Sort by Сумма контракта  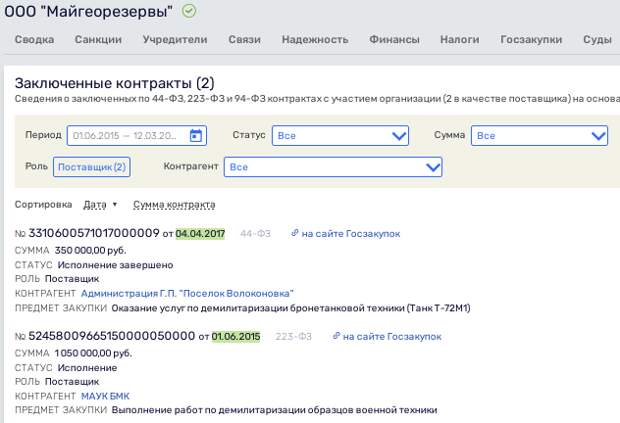pos(174,205)
